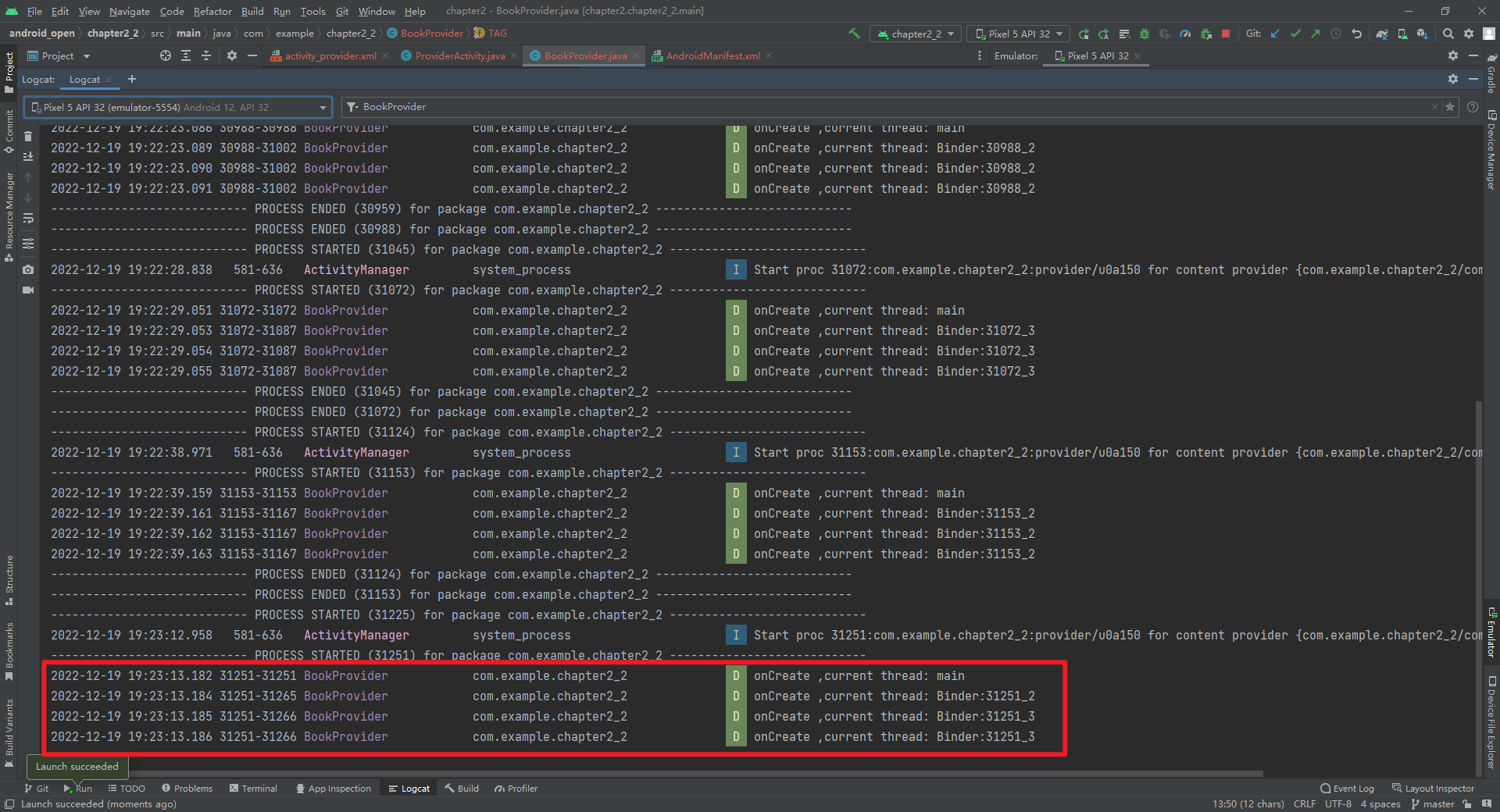The height and width of the screenshot is (812, 1500).
Task: Click the Git Update Project blue arrow
Action: [x=1275, y=34]
